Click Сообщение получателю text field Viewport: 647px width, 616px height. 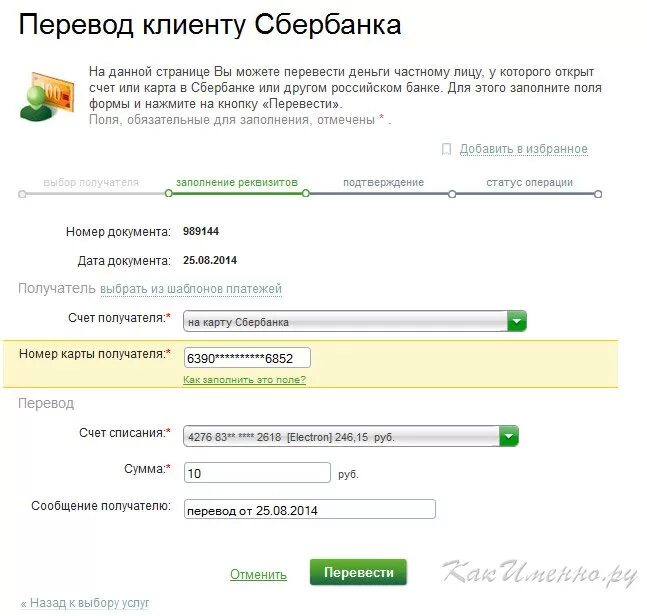309,509
